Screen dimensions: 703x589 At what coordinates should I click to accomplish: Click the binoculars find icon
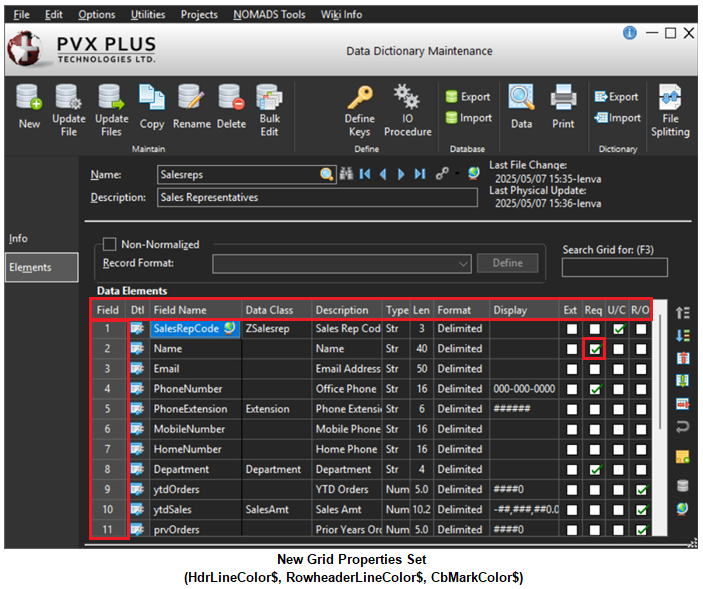pos(346,174)
